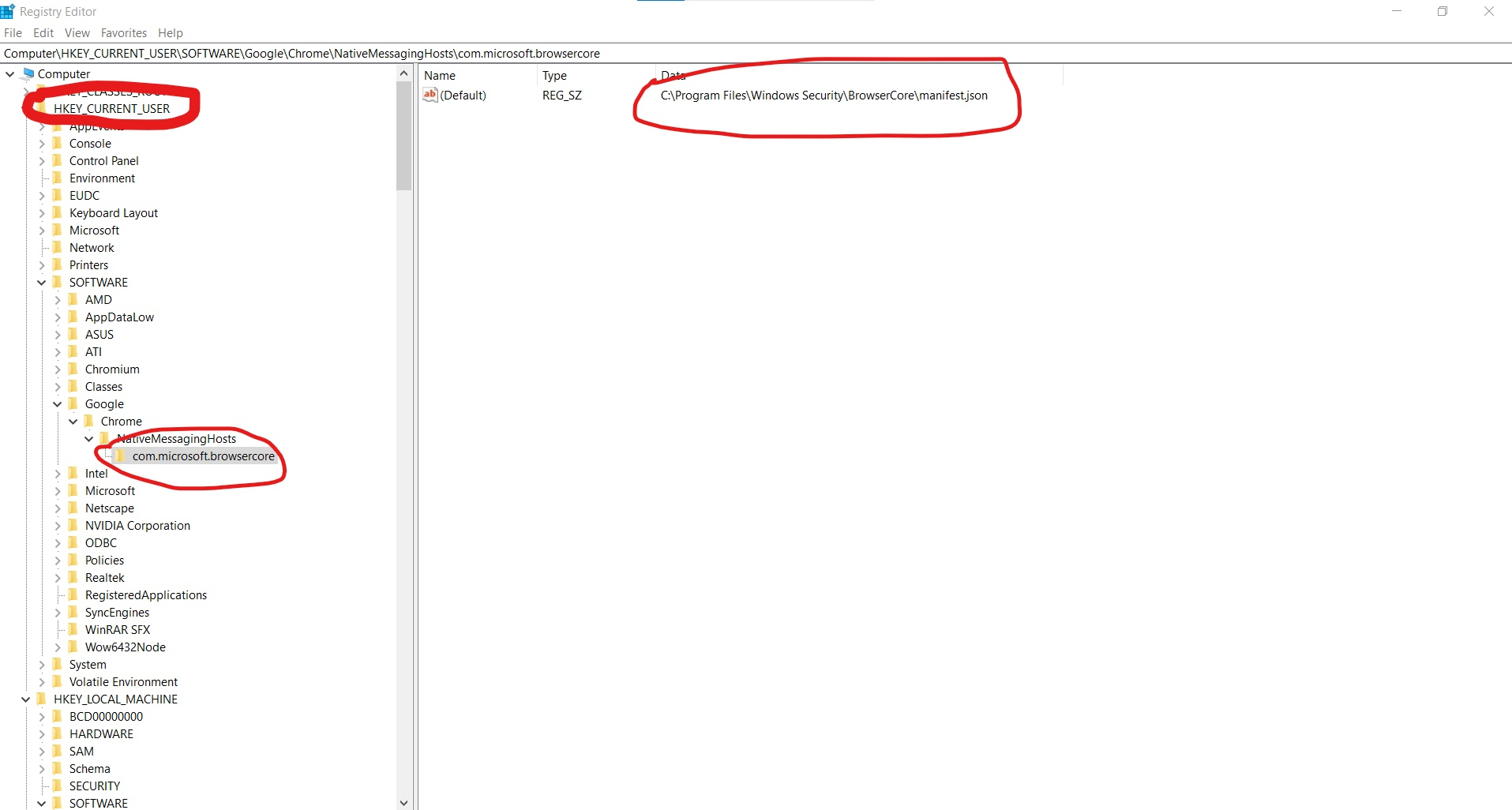1512x810 pixels.
Task: Select the RegisteredApplications key
Action: [146, 595]
